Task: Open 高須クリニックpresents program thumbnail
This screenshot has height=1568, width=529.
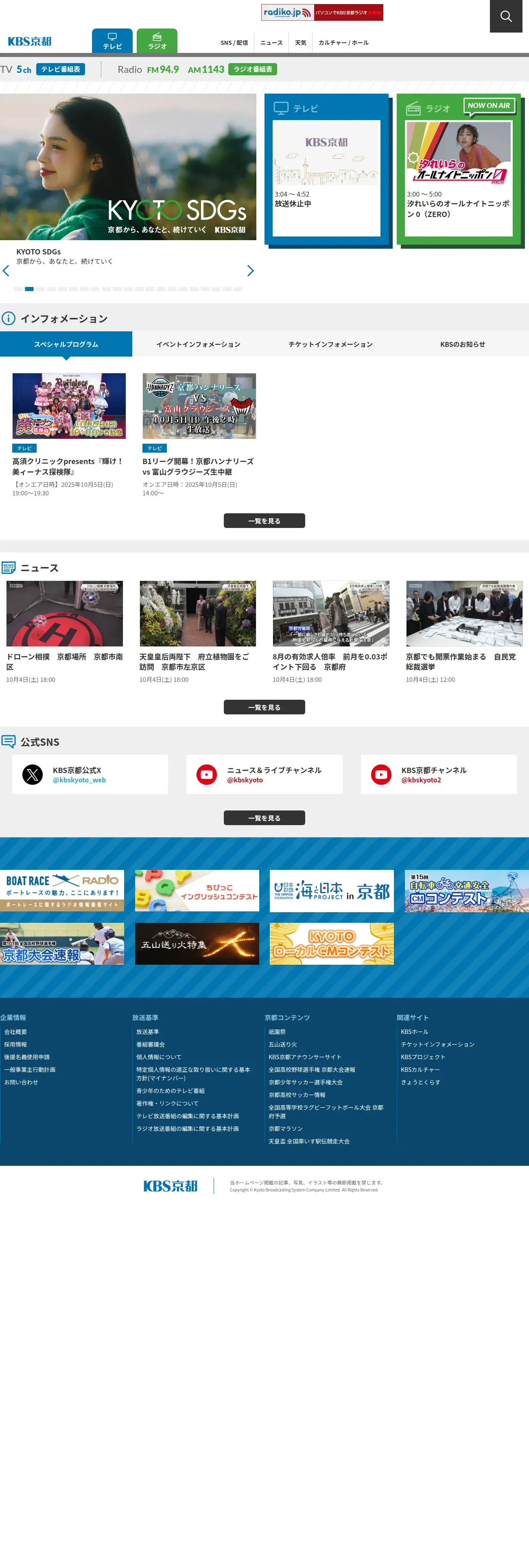Action: (x=69, y=406)
